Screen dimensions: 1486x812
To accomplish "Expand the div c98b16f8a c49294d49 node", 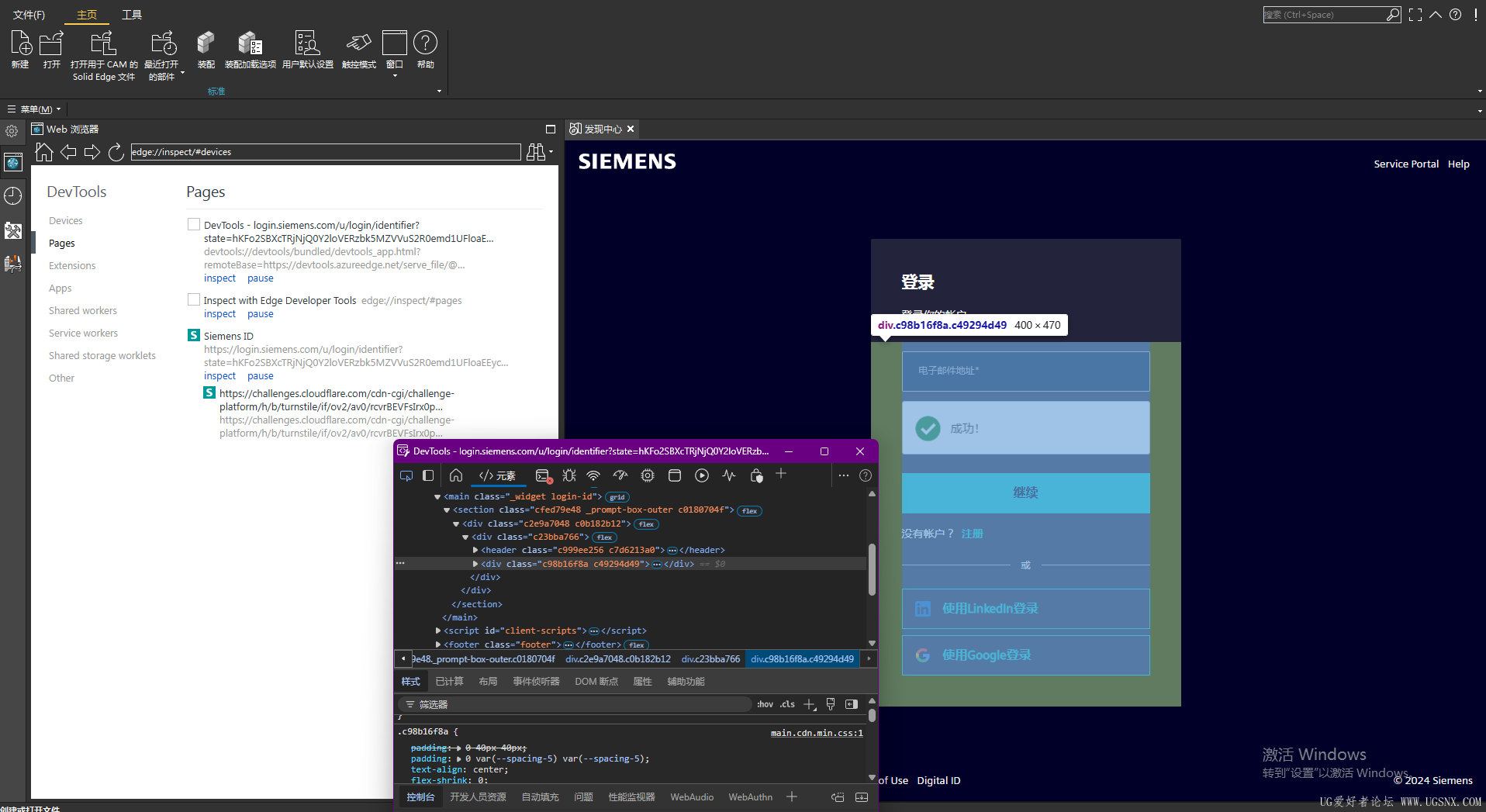I will [x=475, y=564].
